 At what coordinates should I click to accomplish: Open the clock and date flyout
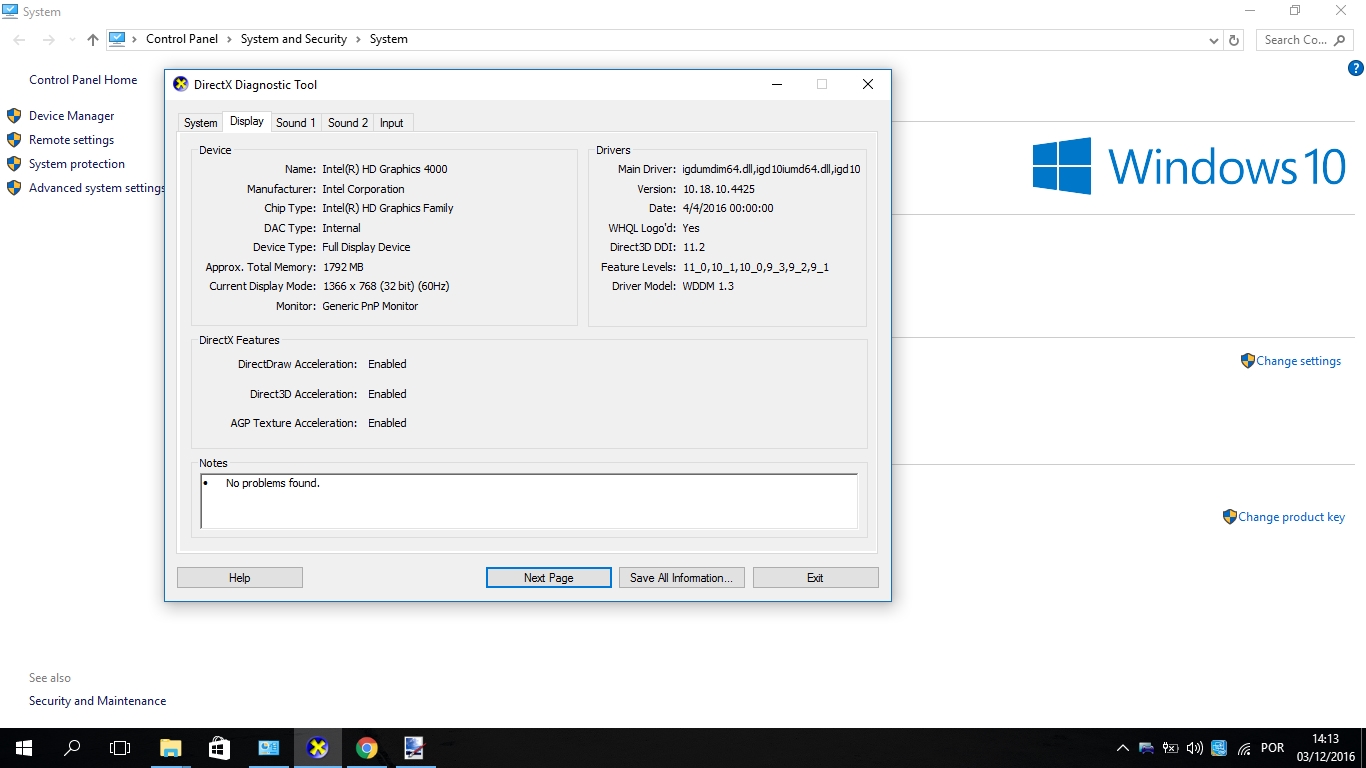[1325, 748]
